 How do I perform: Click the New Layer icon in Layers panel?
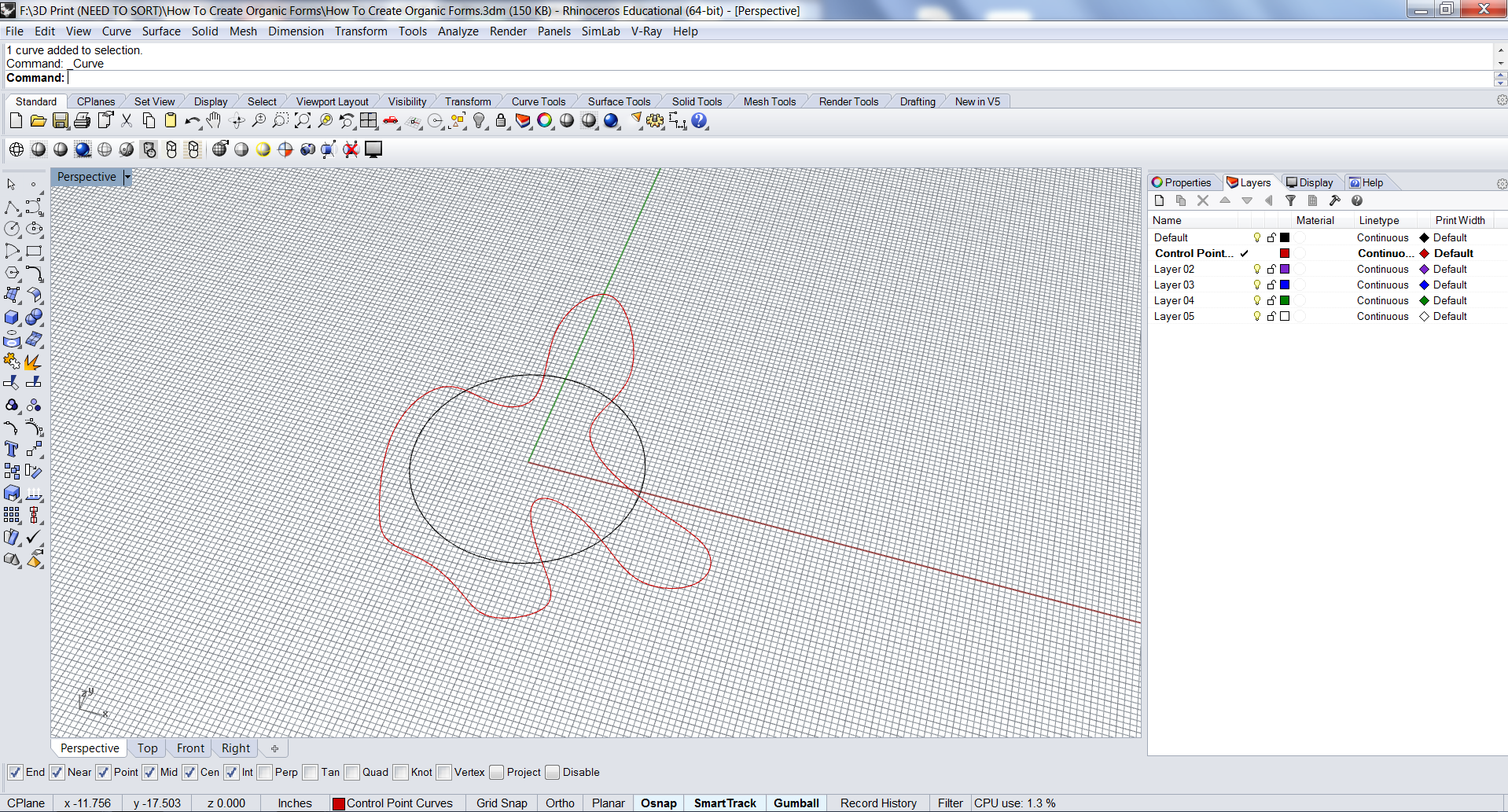click(x=1159, y=200)
